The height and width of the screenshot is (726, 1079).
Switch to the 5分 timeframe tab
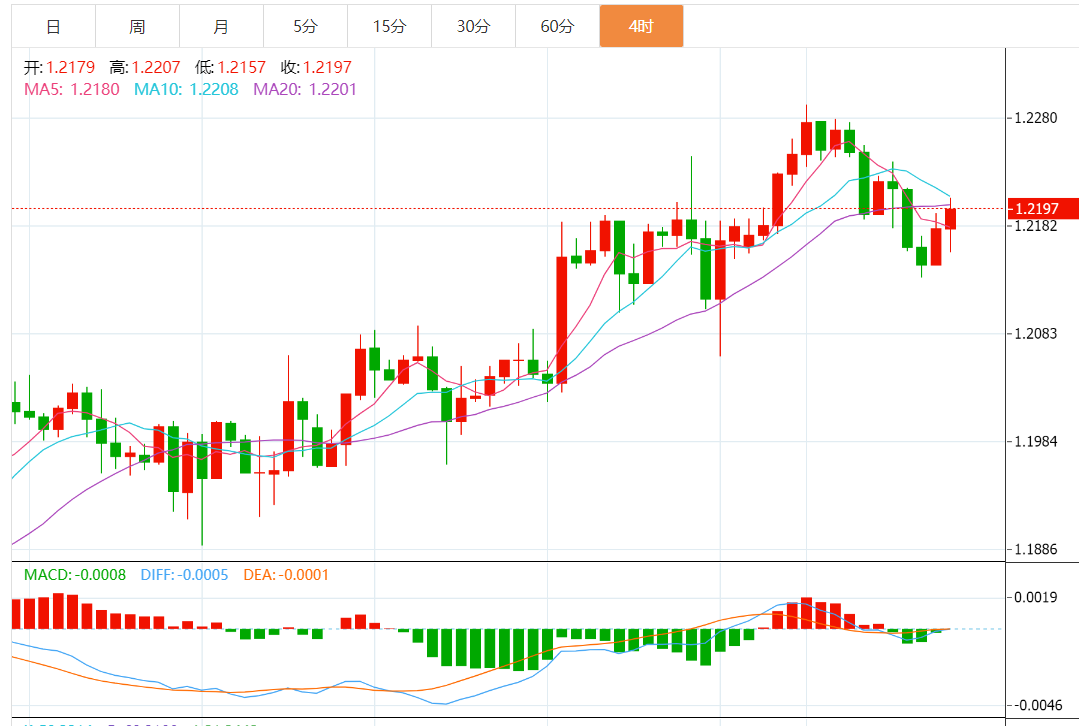coord(305,26)
